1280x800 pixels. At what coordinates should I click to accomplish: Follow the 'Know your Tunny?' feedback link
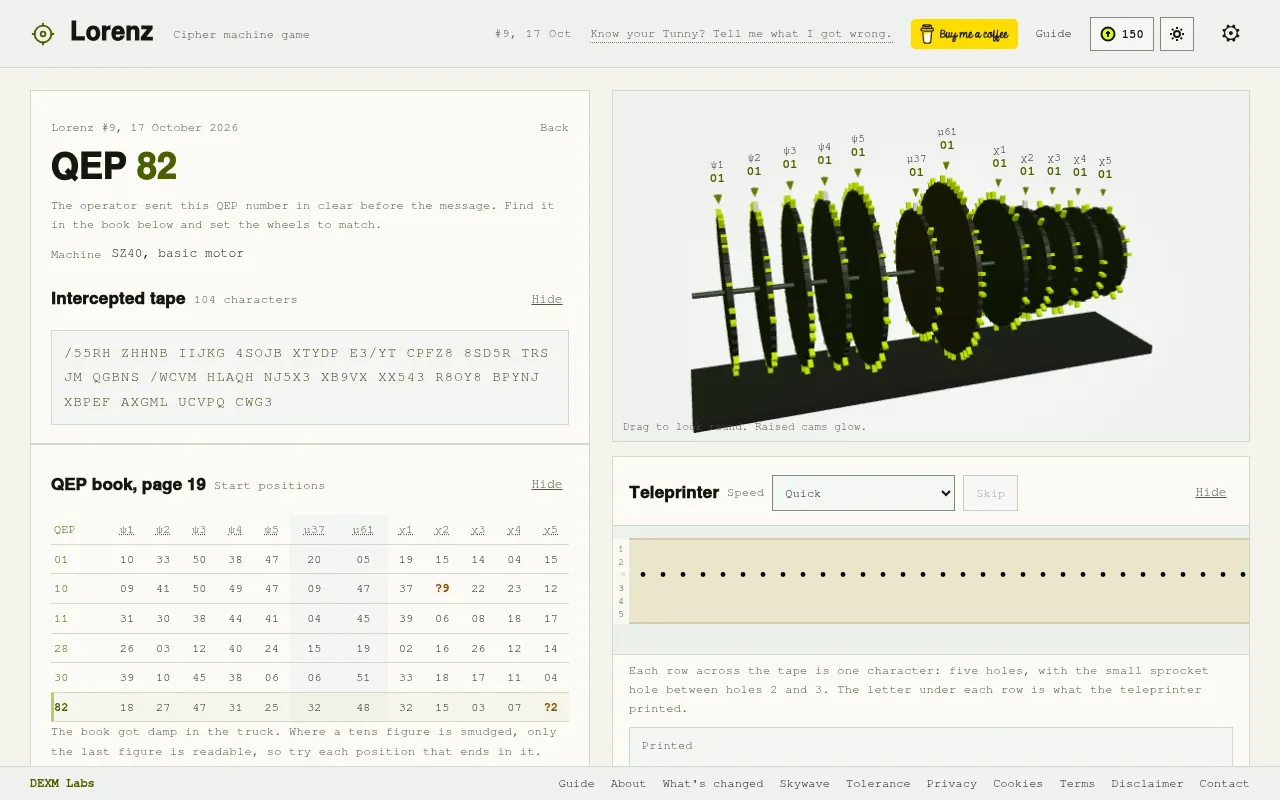741,34
